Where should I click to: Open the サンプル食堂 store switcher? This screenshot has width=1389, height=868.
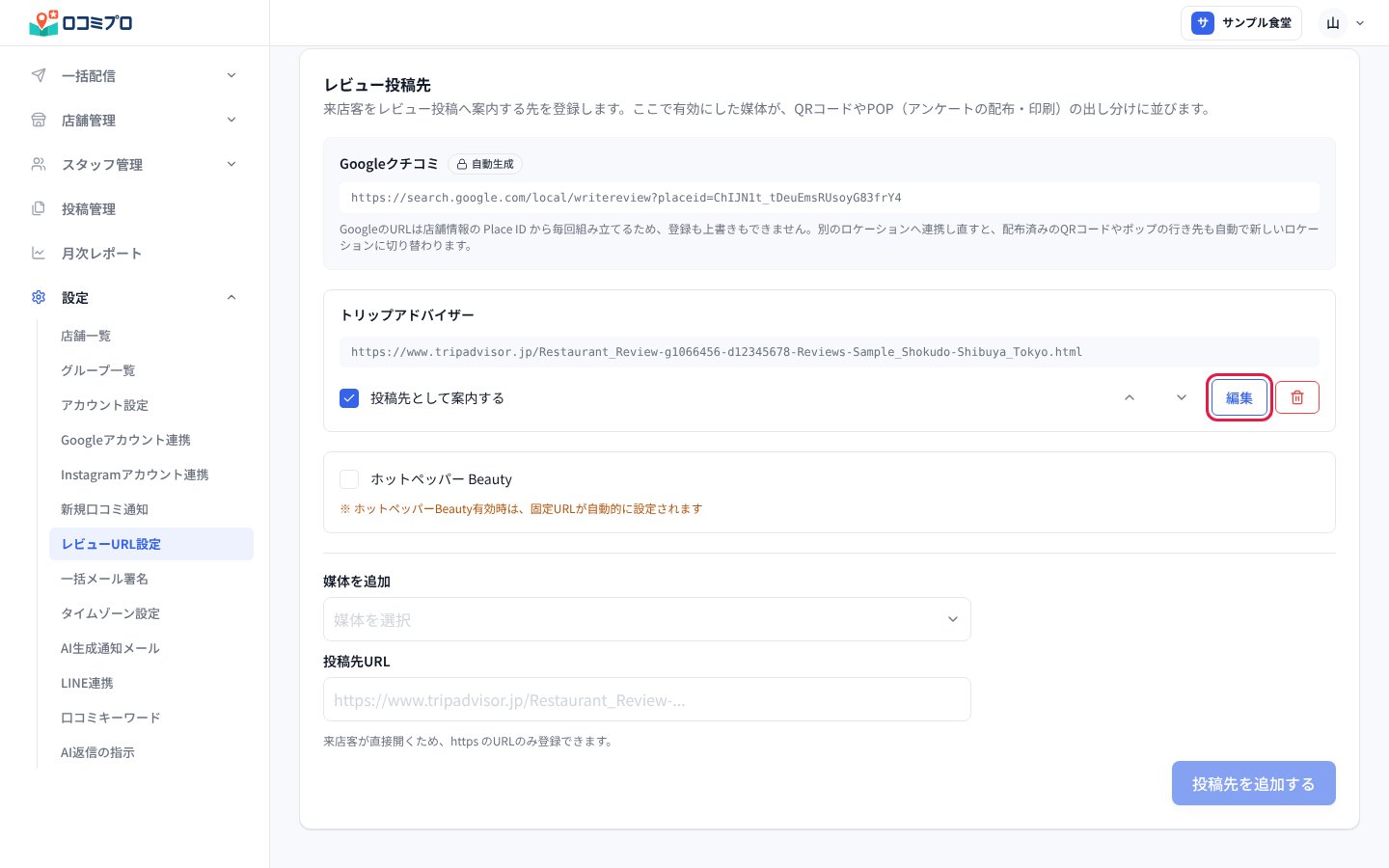[1241, 23]
